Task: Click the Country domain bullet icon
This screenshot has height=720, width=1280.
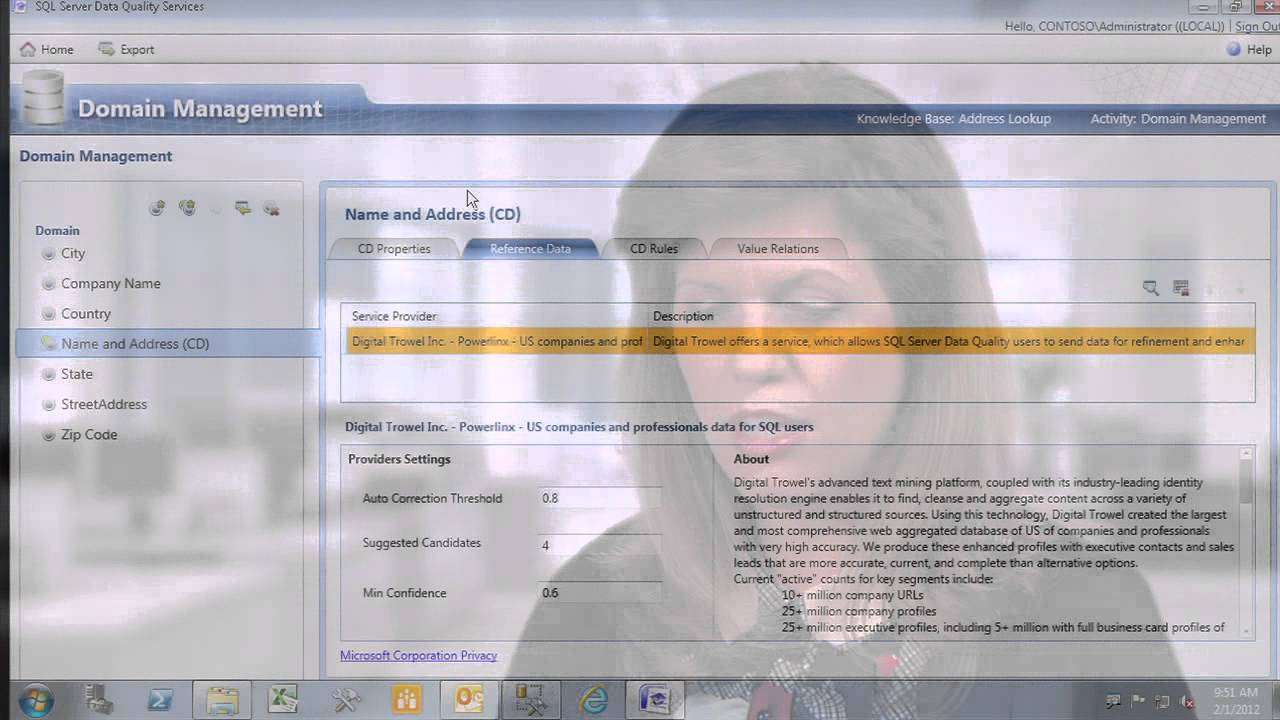Action: point(48,314)
